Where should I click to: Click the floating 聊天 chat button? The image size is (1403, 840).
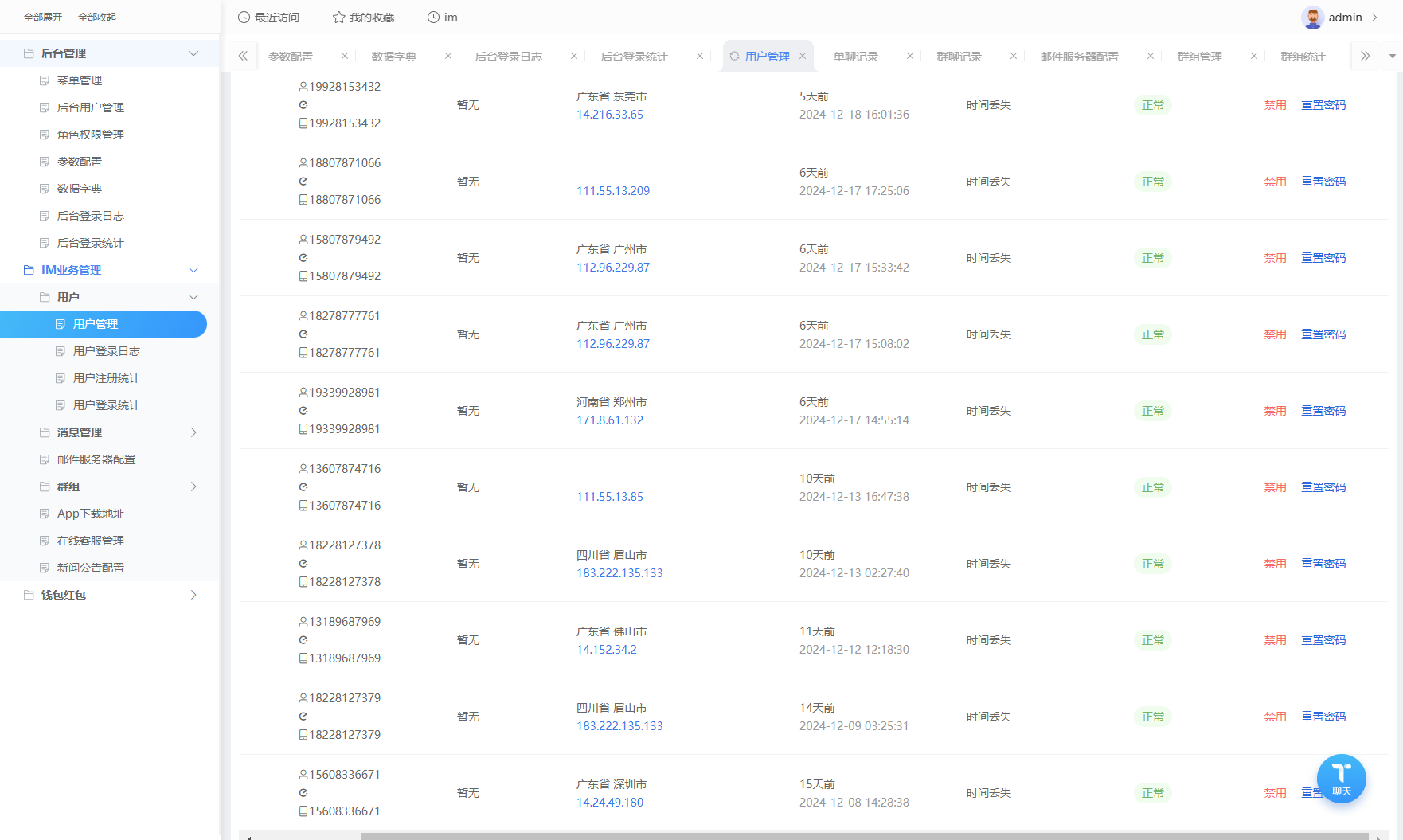tap(1341, 778)
